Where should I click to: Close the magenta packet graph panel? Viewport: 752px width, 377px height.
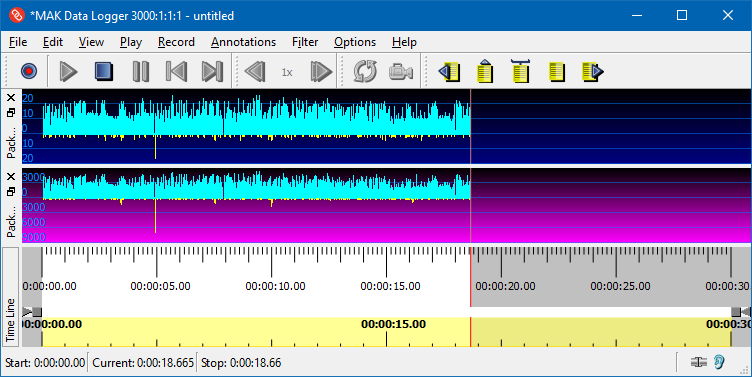11,177
